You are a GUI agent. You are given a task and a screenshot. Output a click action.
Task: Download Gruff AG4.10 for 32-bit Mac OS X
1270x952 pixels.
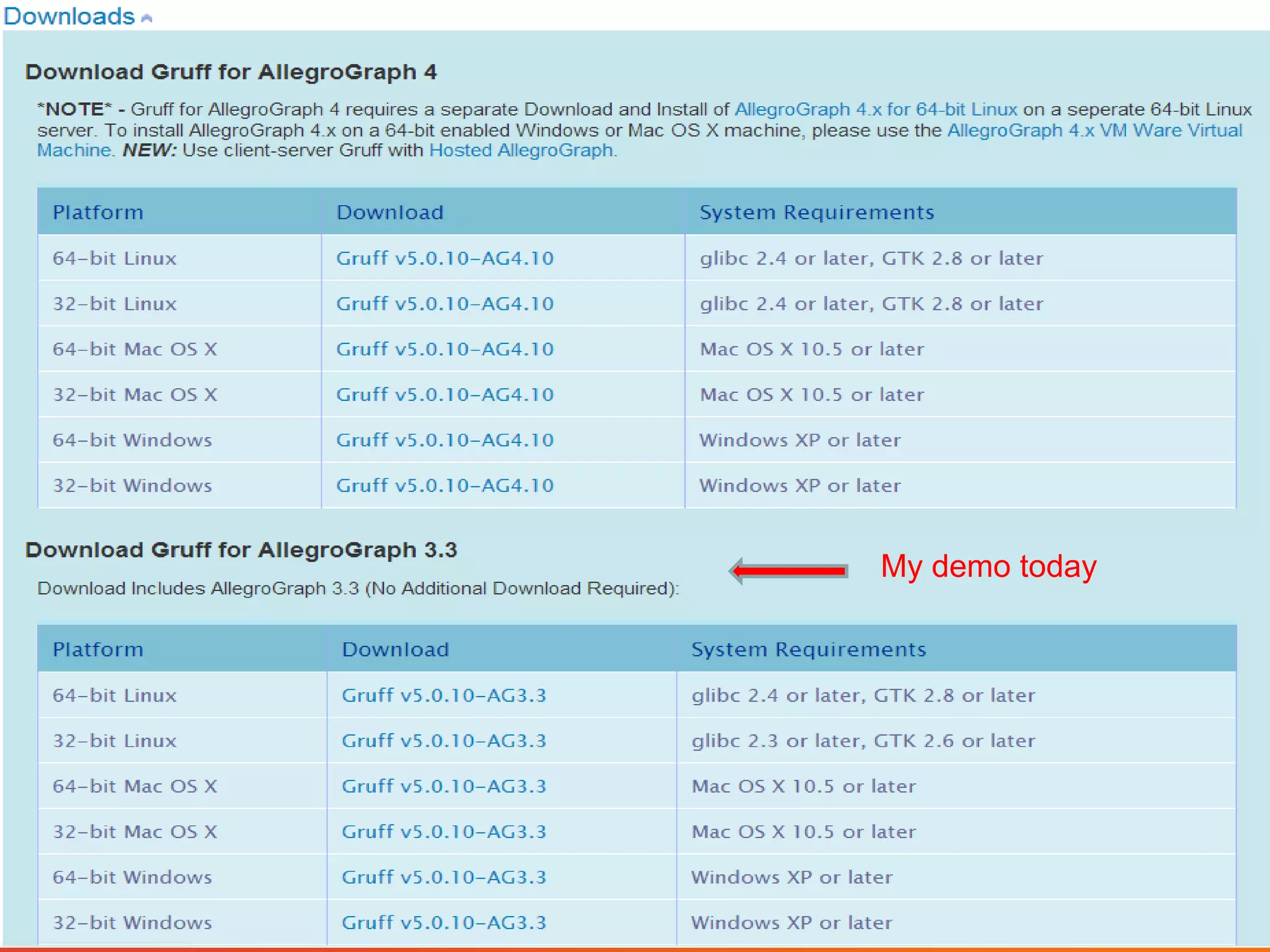[445, 395]
